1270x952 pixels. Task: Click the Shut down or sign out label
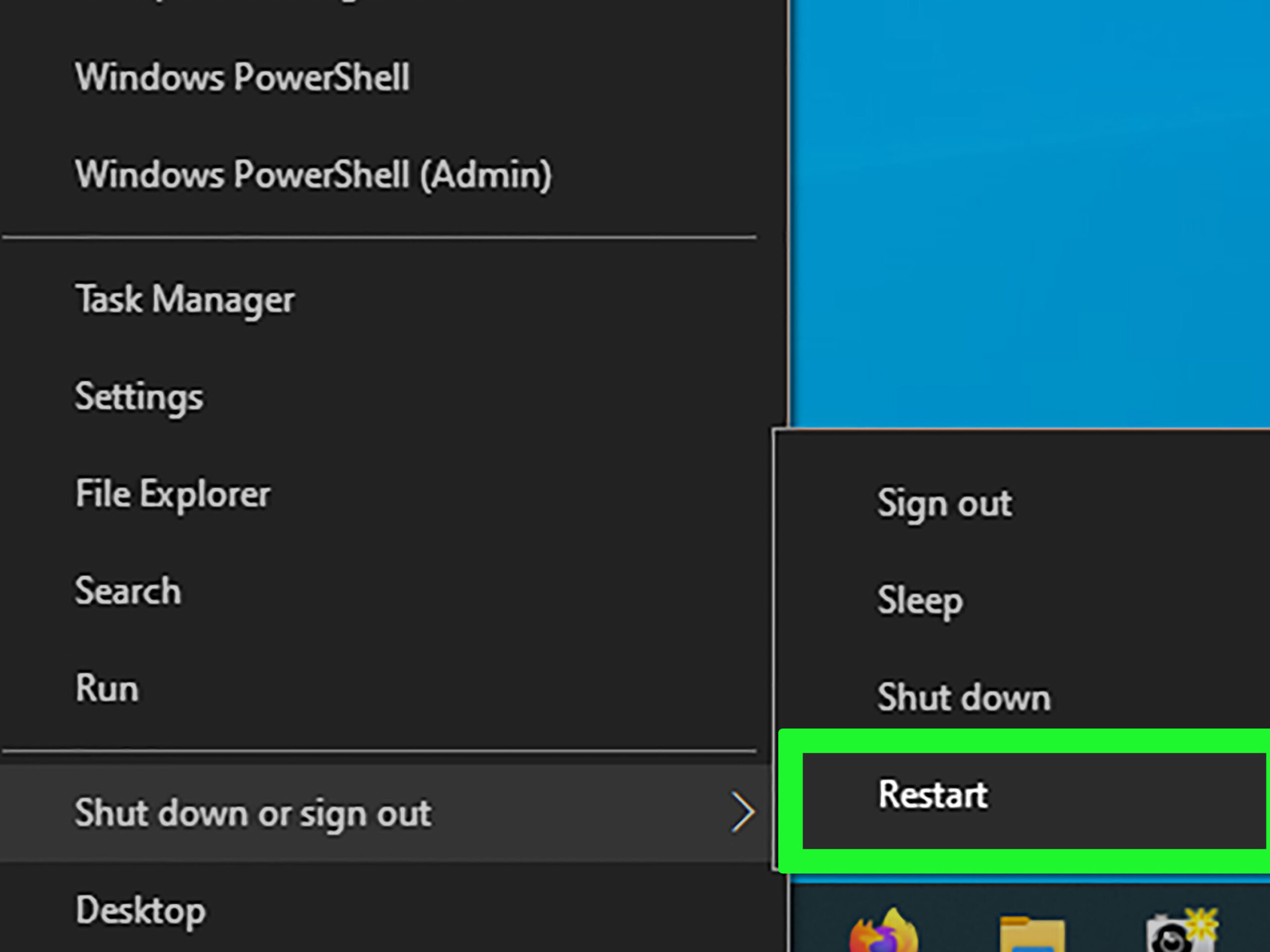[x=253, y=813]
